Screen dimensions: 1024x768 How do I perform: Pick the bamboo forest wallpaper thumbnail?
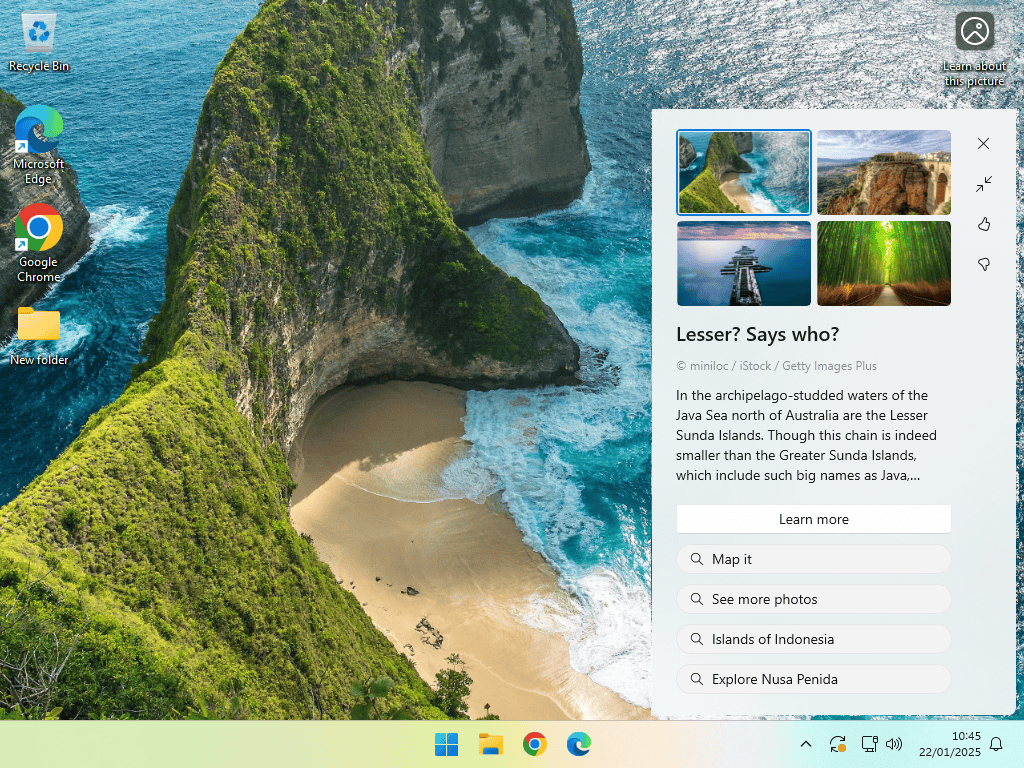[883, 263]
